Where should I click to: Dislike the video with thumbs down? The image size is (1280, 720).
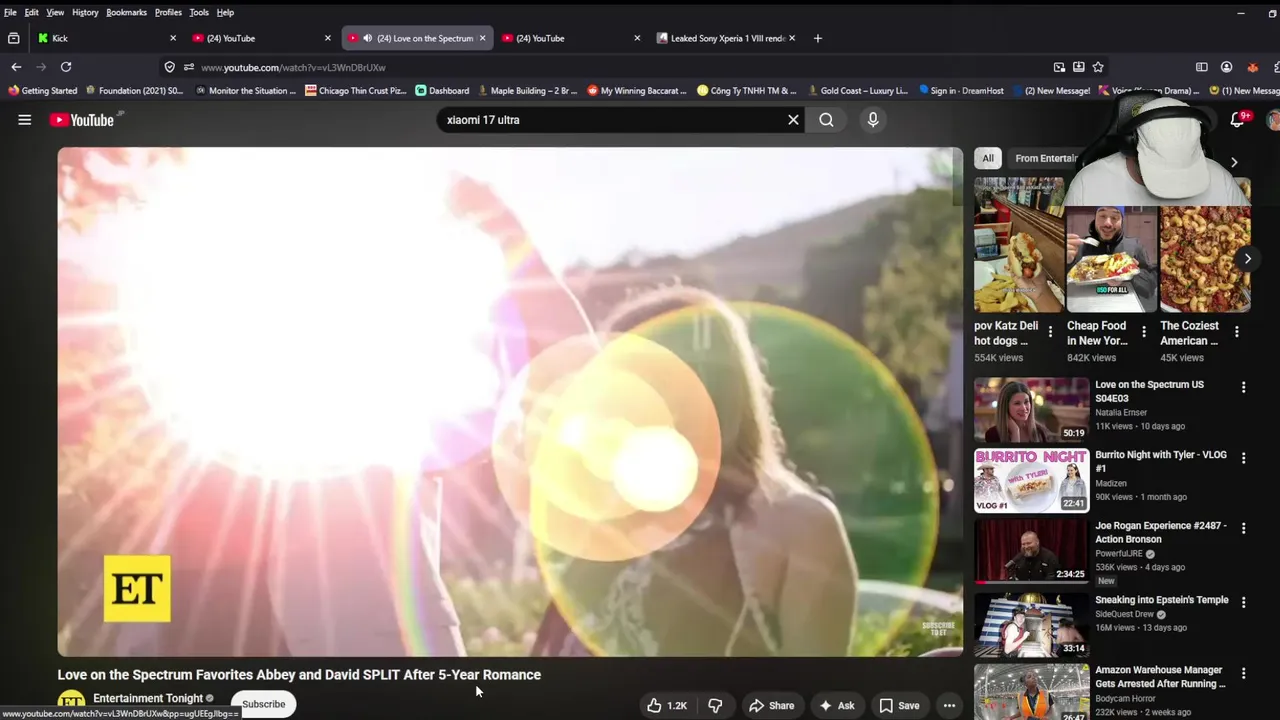[x=715, y=706]
